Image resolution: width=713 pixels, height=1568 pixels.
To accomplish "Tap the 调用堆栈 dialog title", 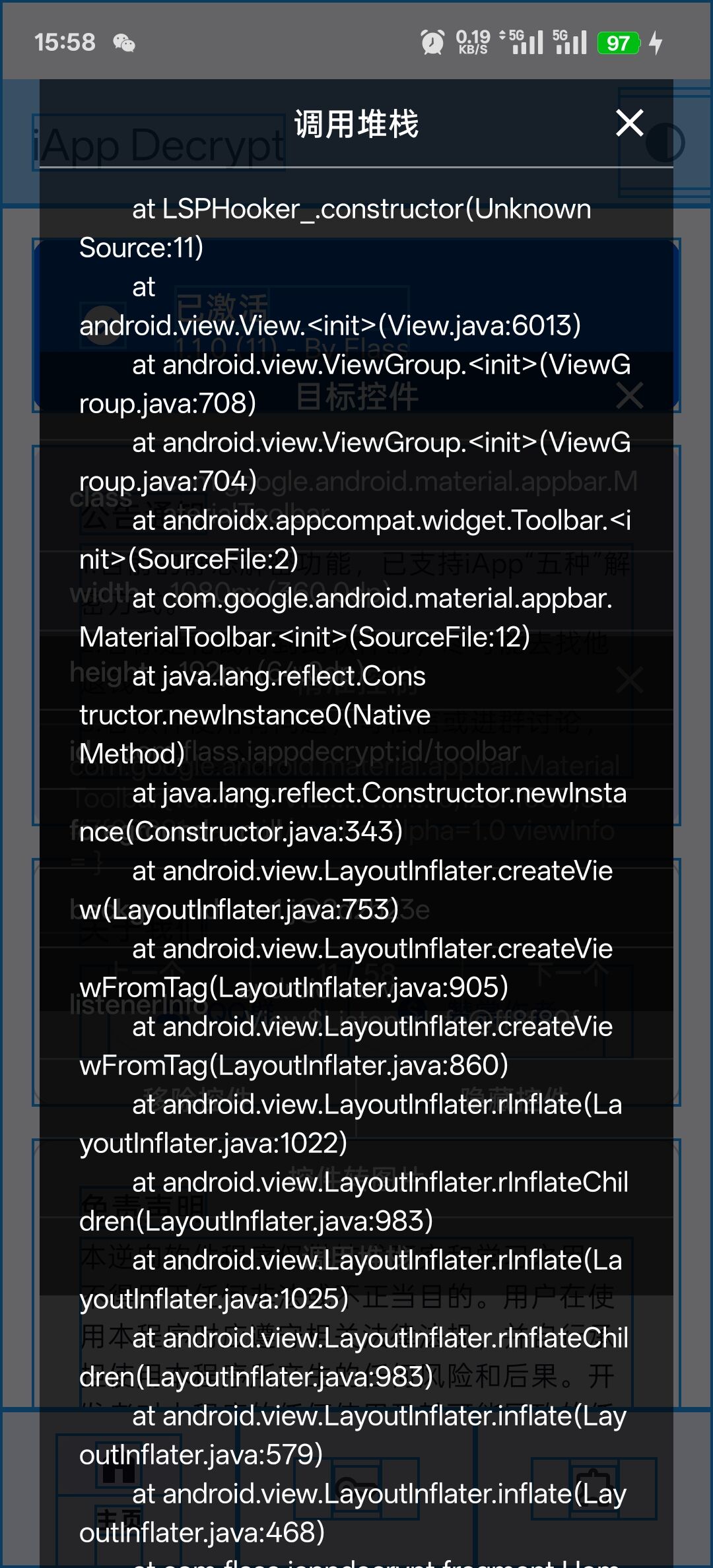I will [x=356, y=124].
